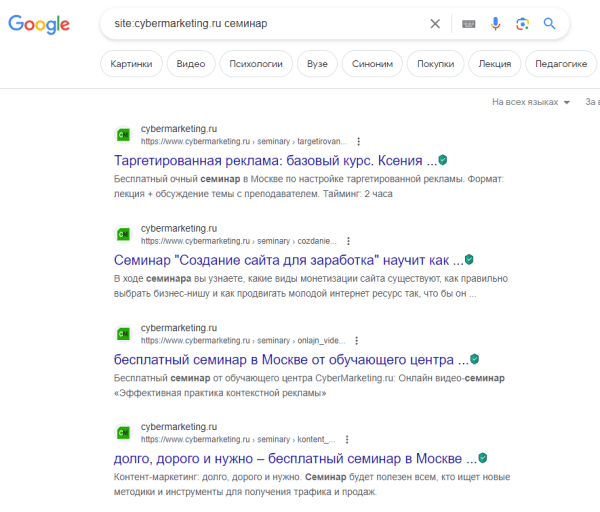The width and height of the screenshot is (600, 512).
Task: Open "бесплатный семинар в Москве" result link
Action: click(x=291, y=359)
